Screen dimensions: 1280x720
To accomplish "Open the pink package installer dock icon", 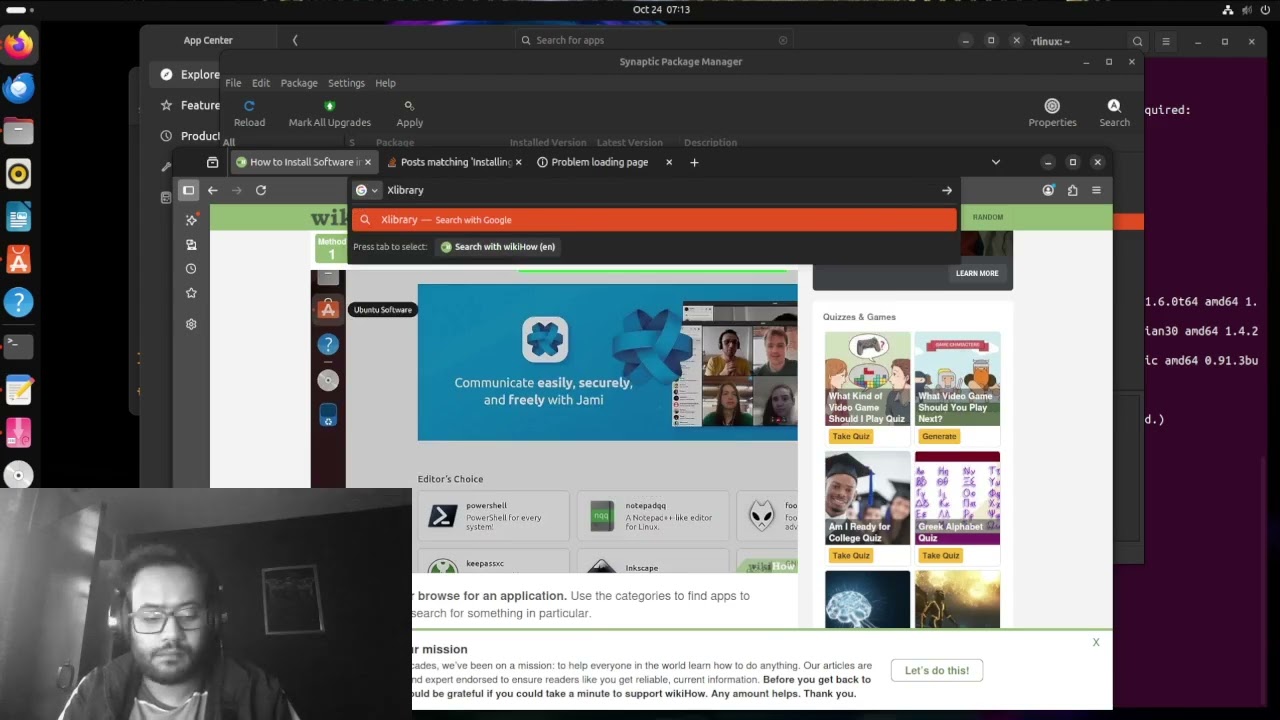I will 18,432.
